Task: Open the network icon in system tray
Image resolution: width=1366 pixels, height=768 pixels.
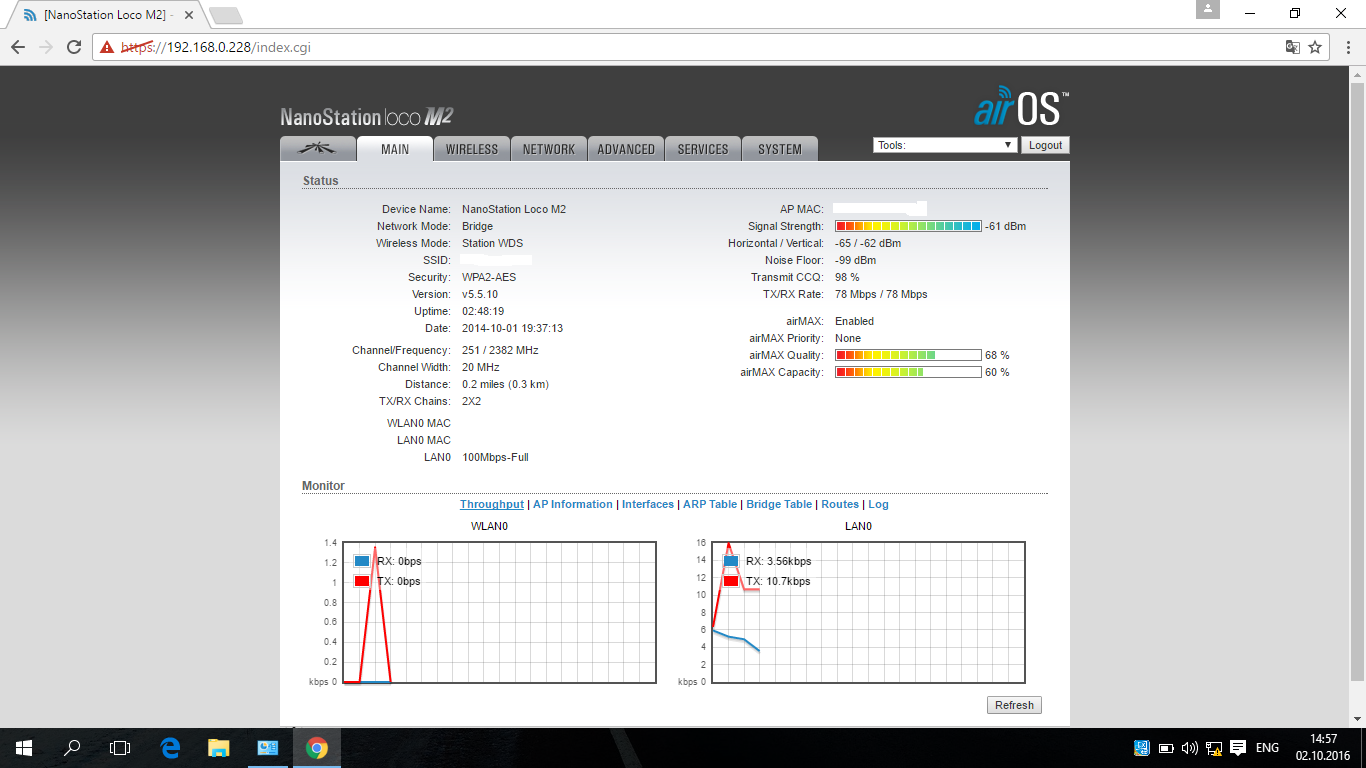Action: (1214, 748)
